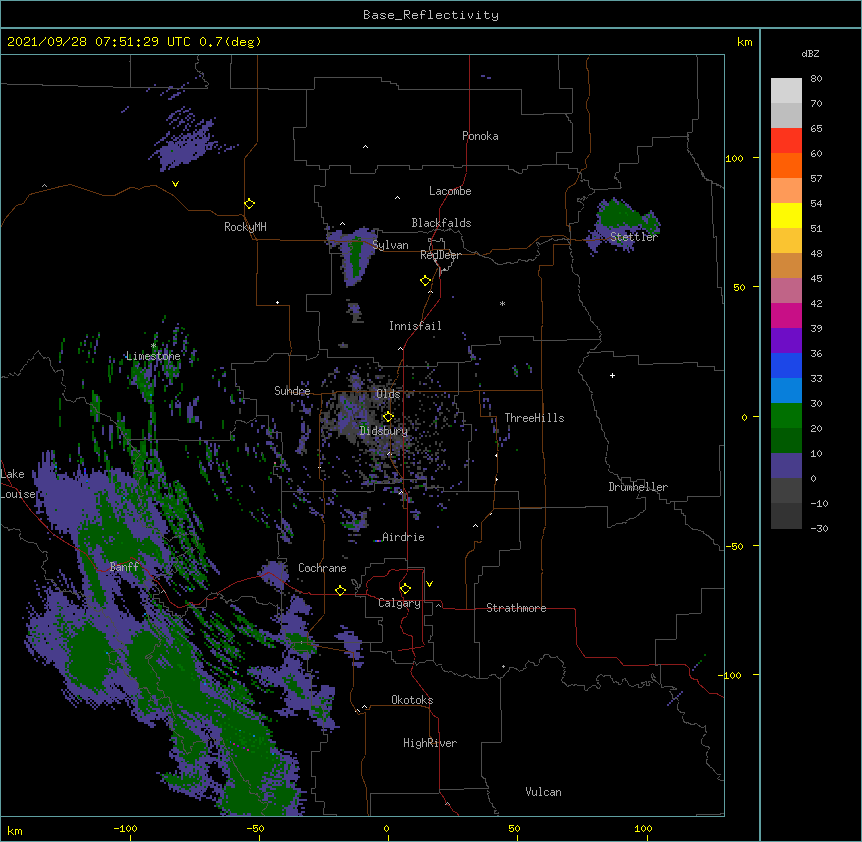
Task: Click the white asterisk marker east of Innisfail
Action: [x=502, y=303]
